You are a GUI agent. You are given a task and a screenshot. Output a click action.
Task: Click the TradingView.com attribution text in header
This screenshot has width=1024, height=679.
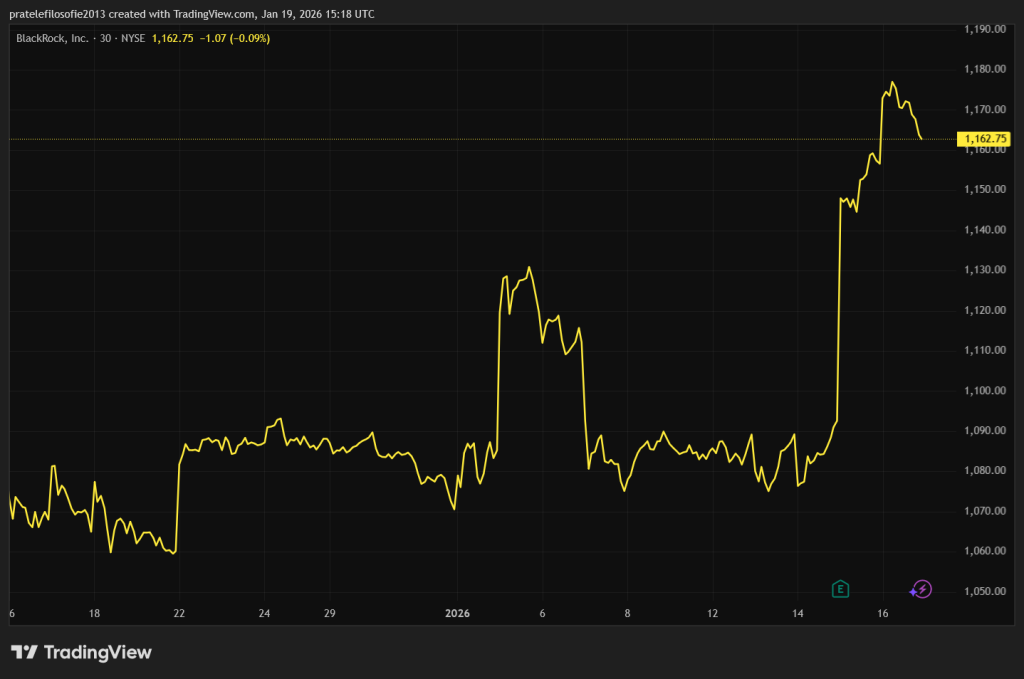click(x=209, y=15)
